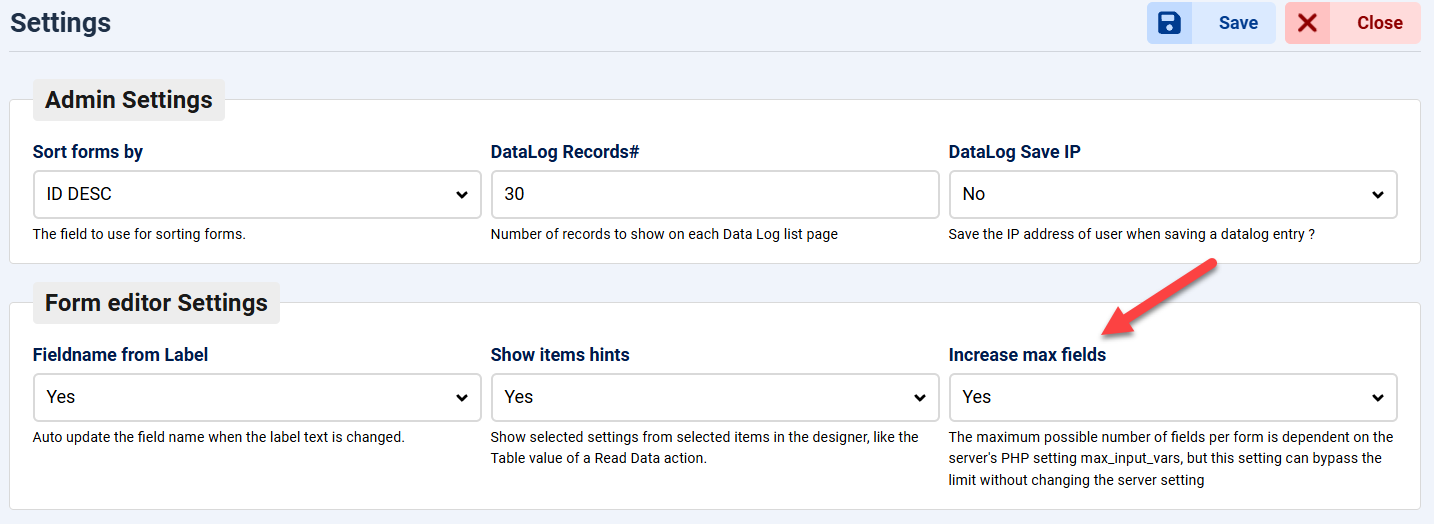Click chevron arrow in Show items hints

(920, 398)
